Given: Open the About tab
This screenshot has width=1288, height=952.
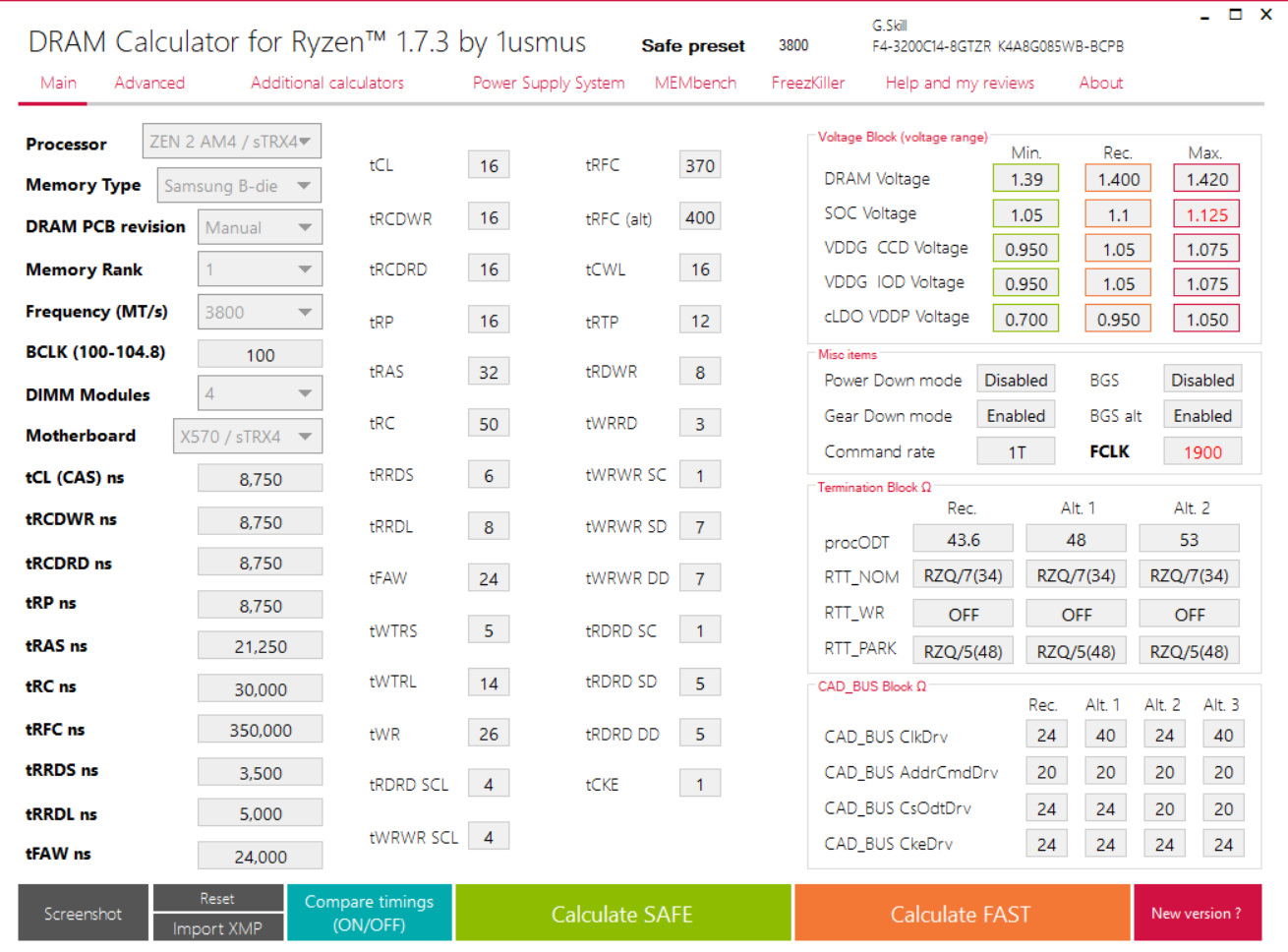Looking at the screenshot, I should pyautogui.click(x=1101, y=83).
